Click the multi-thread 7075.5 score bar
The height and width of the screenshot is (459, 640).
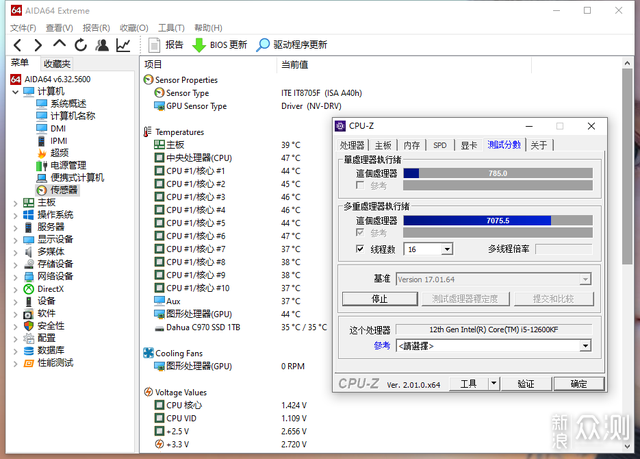pos(498,221)
